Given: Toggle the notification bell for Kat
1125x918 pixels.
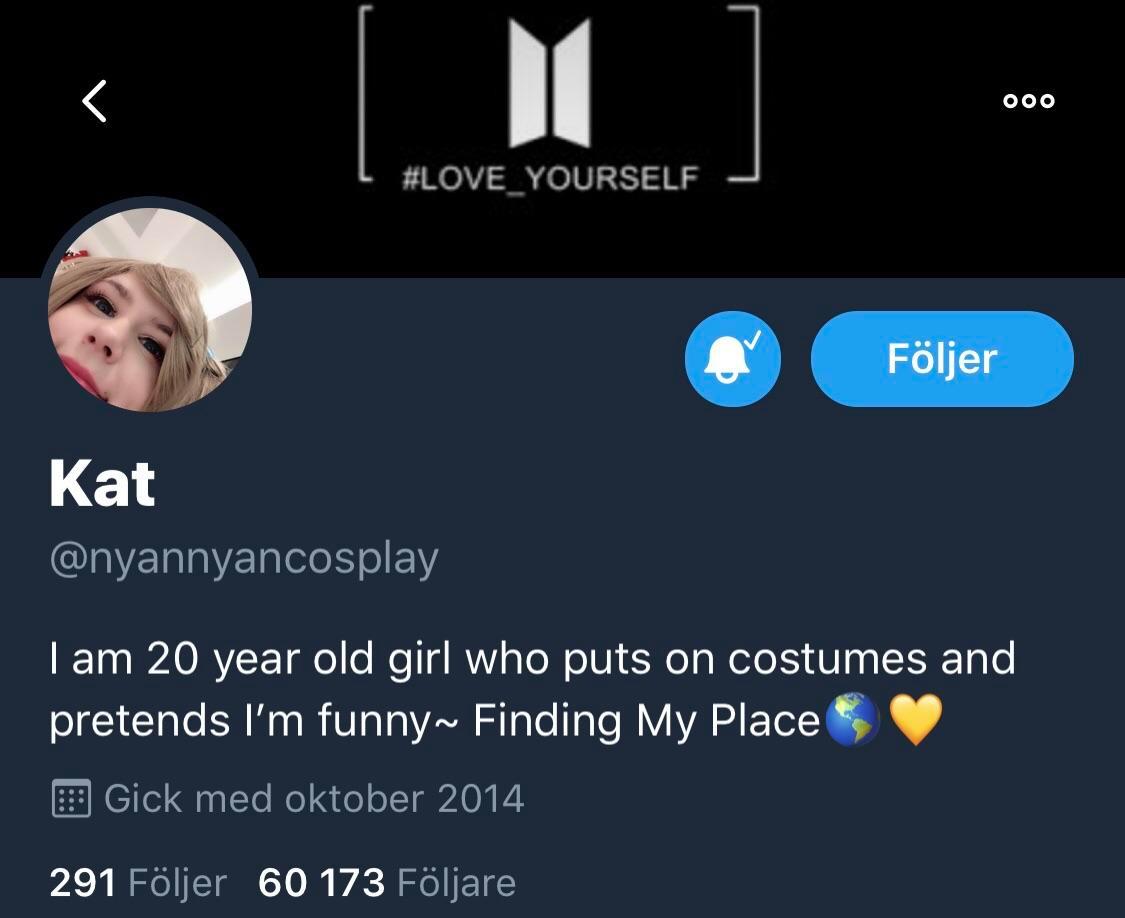Looking at the screenshot, I should (732, 359).
